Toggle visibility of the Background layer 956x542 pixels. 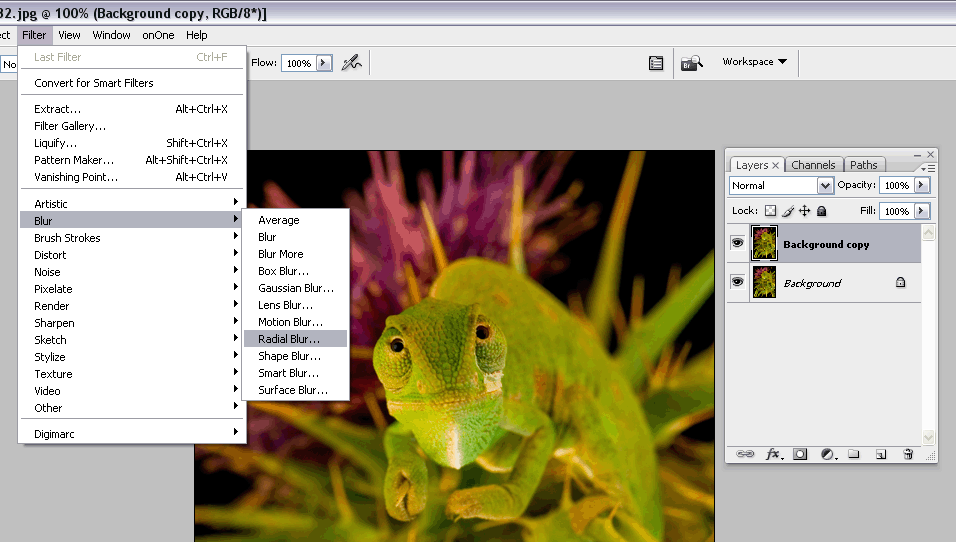coord(738,283)
